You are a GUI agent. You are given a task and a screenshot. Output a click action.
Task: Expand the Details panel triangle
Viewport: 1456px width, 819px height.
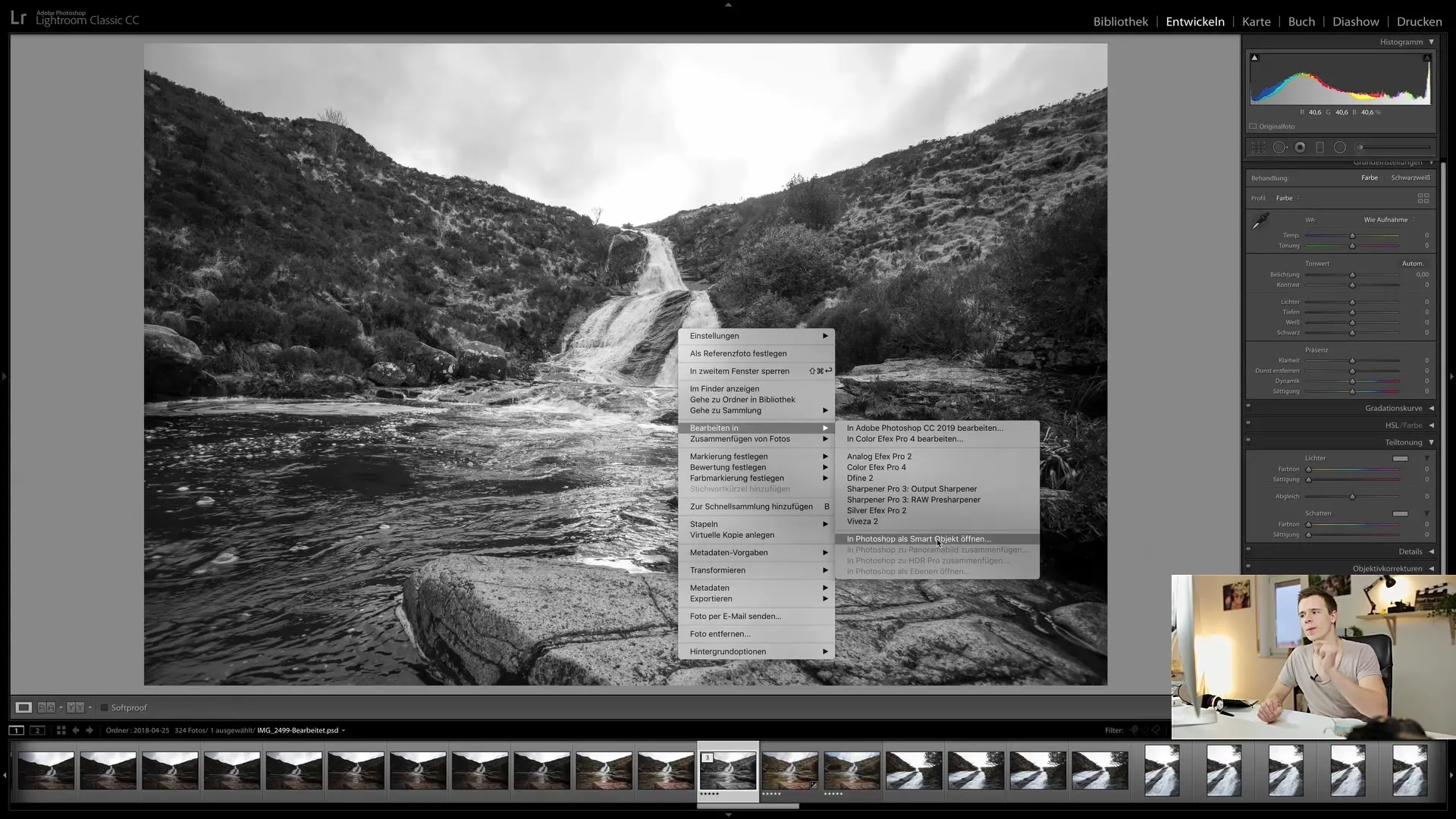[1432, 551]
